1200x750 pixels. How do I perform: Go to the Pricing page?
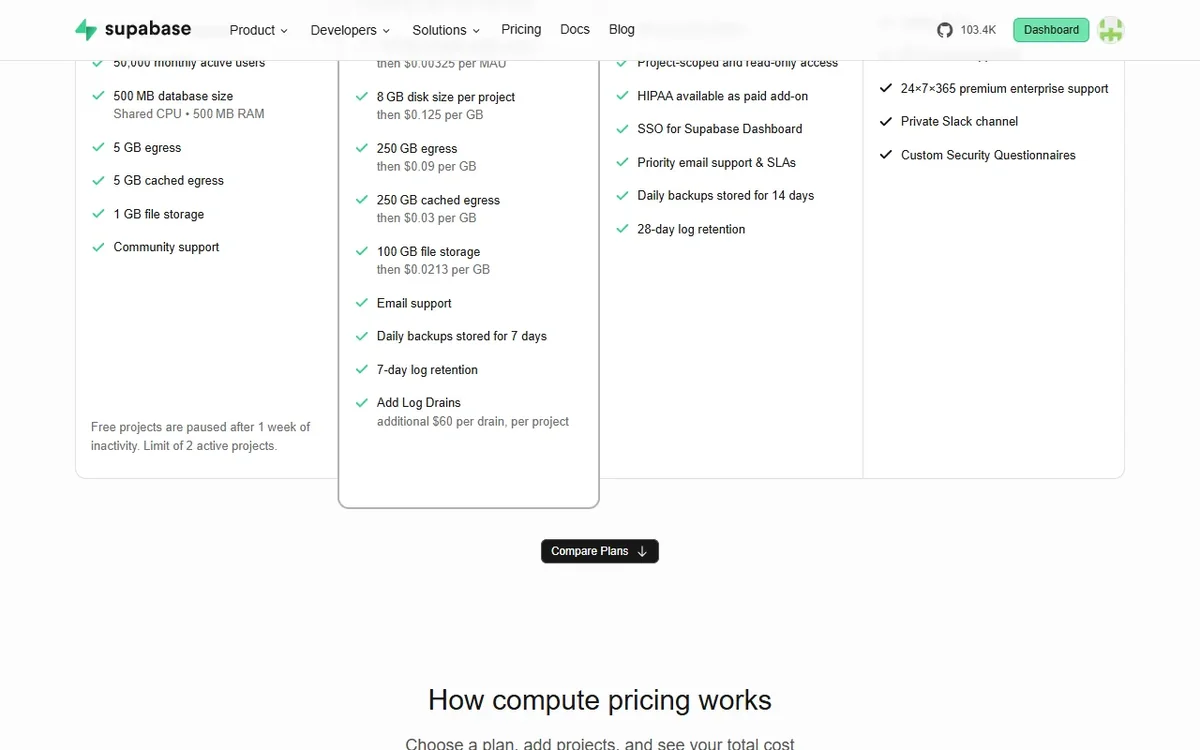tap(521, 29)
